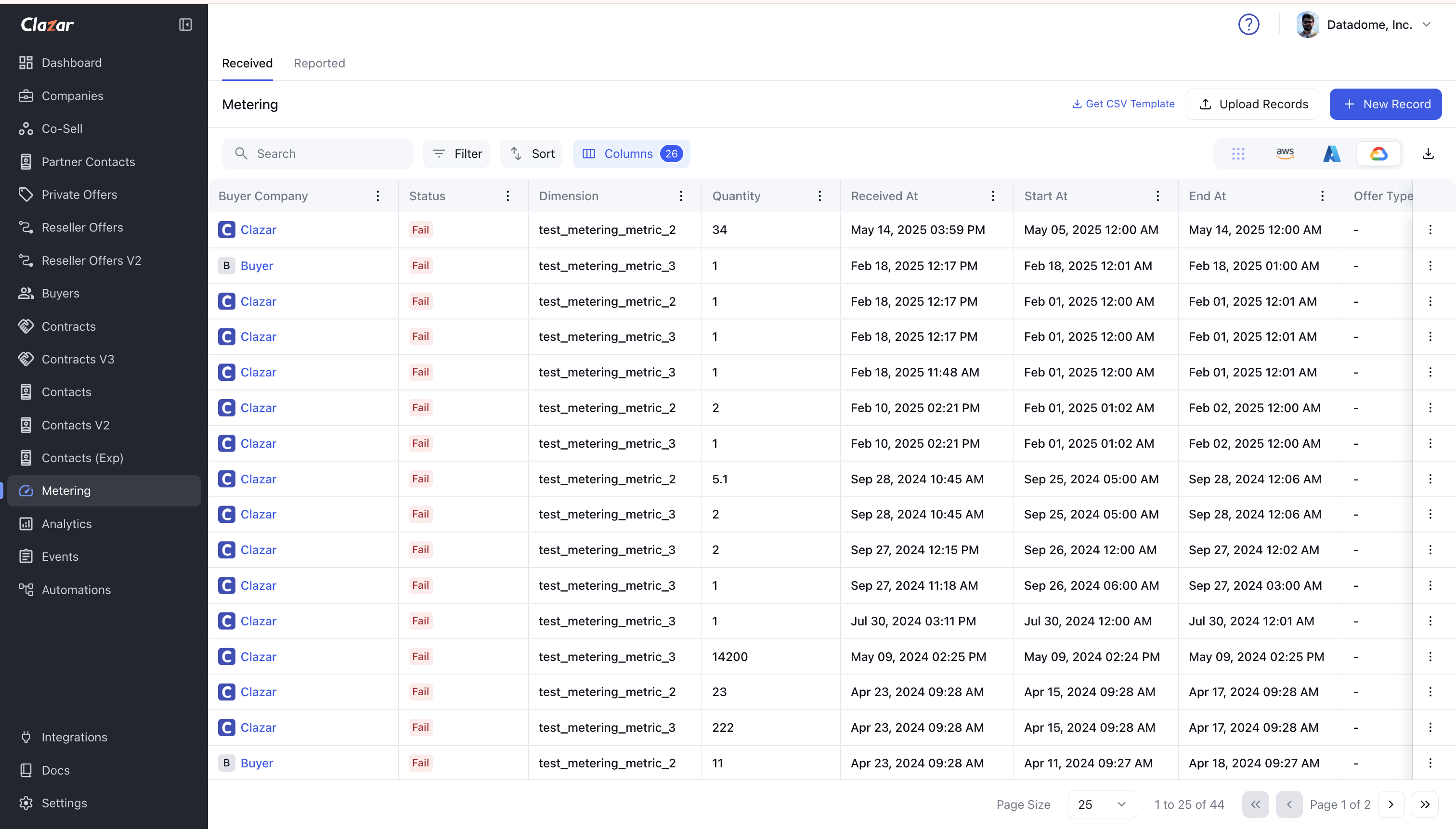The height and width of the screenshot is (829, 1456).
Task: Go to previous page of records
Action: [1289, 804]
